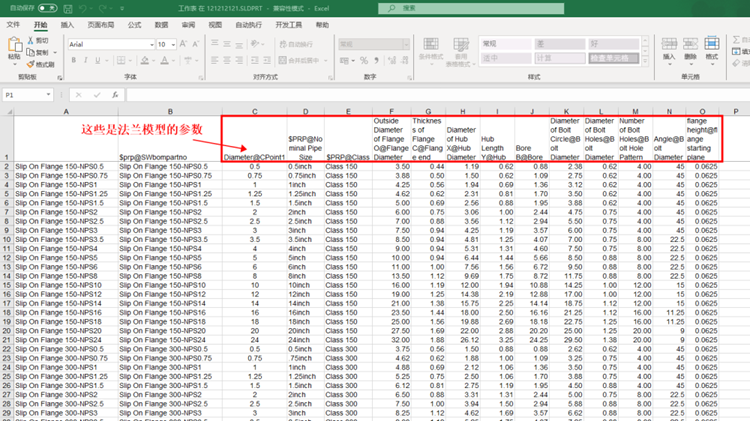
Task: Open the Name Box dropdown arrow
Action: point(48,95)
